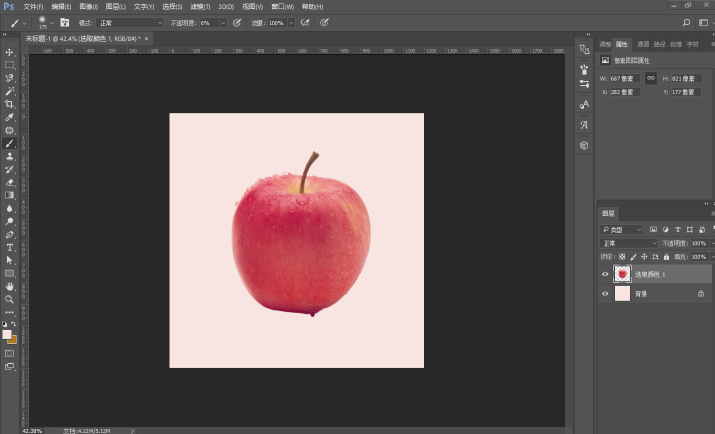Select the Clone Stamp tool
The width and height of the screenshot is (715, 434).
coord(9,156)
